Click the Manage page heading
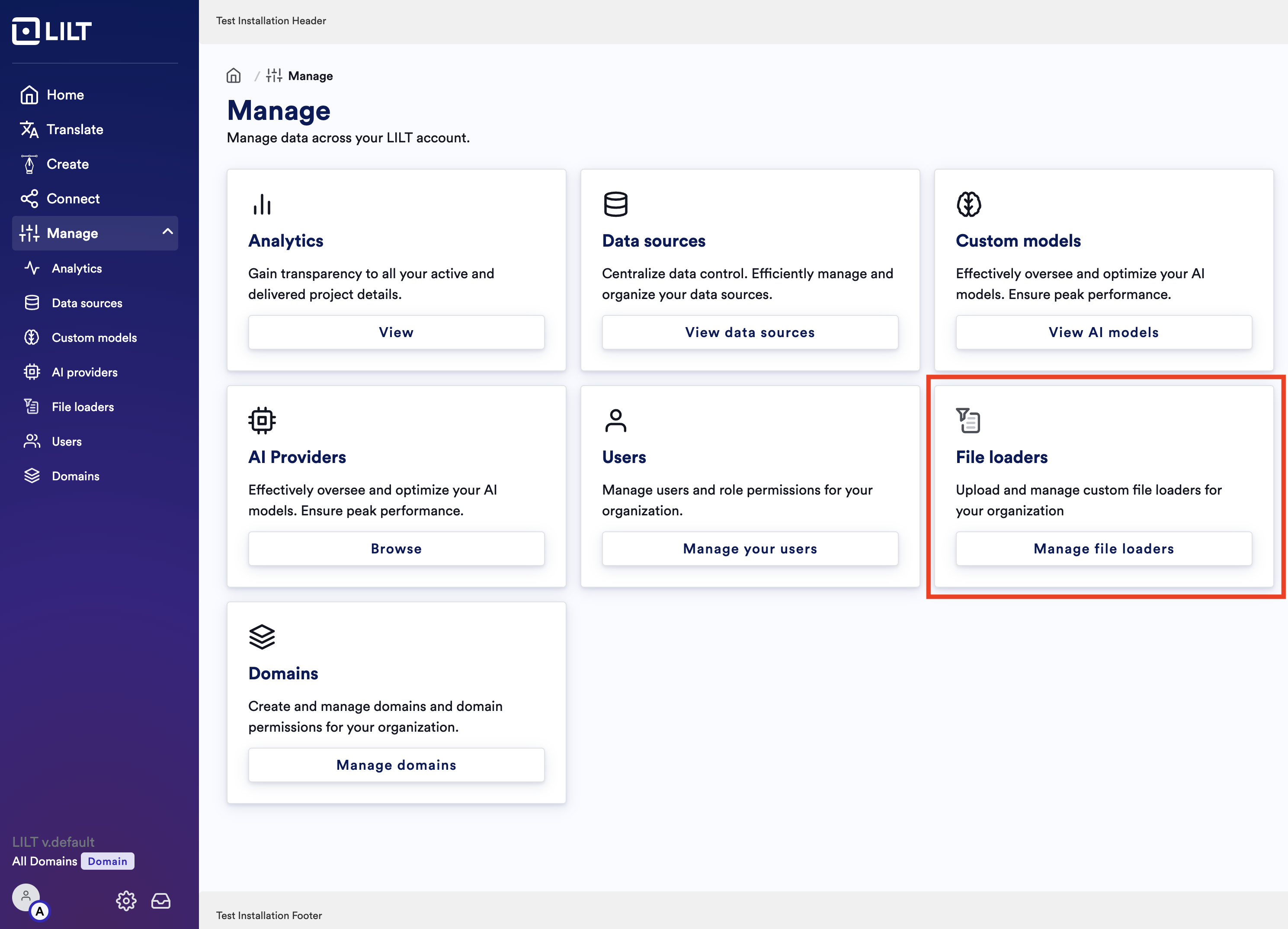Screen dimensions: 1288x929 [279, 111]
